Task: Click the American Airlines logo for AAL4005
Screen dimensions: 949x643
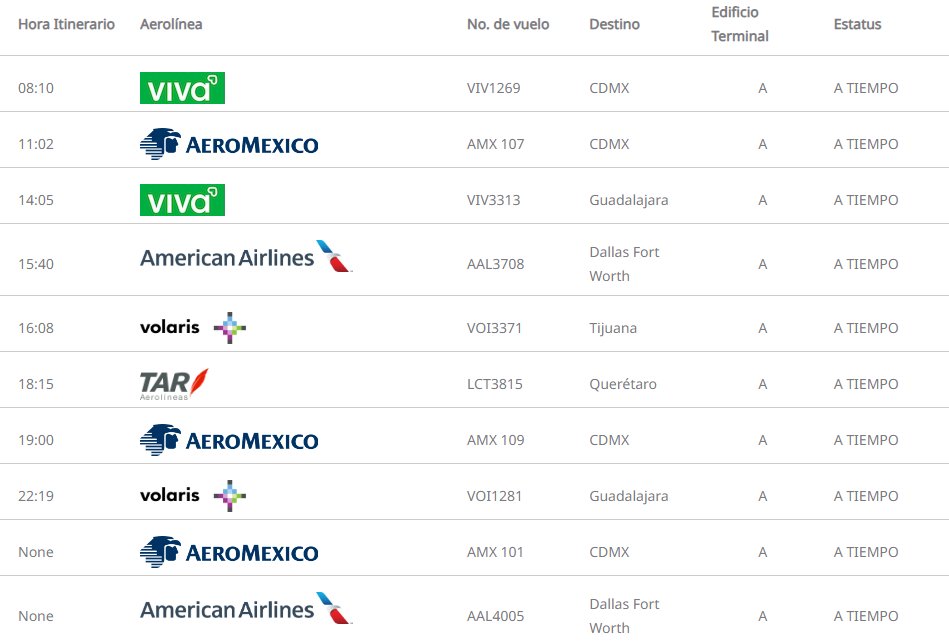Action: [x=246, y=610]
